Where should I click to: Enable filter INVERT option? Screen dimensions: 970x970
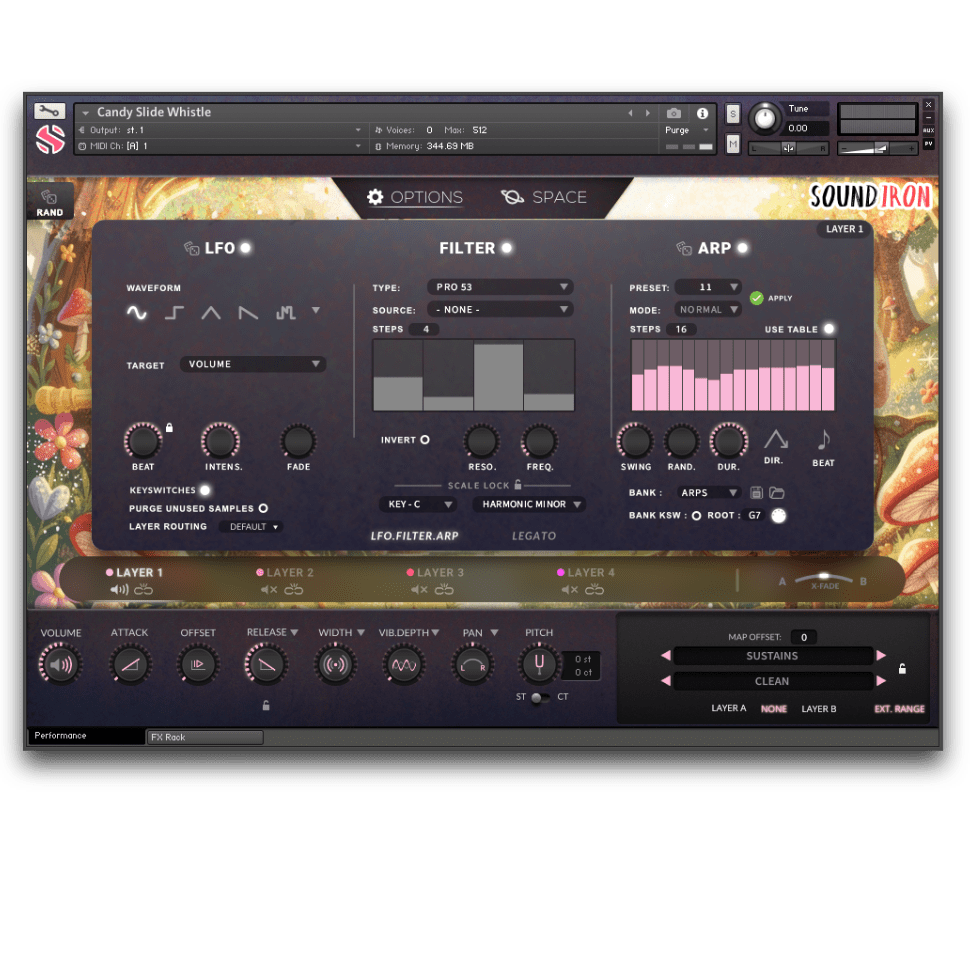click(x=425, y=440)
